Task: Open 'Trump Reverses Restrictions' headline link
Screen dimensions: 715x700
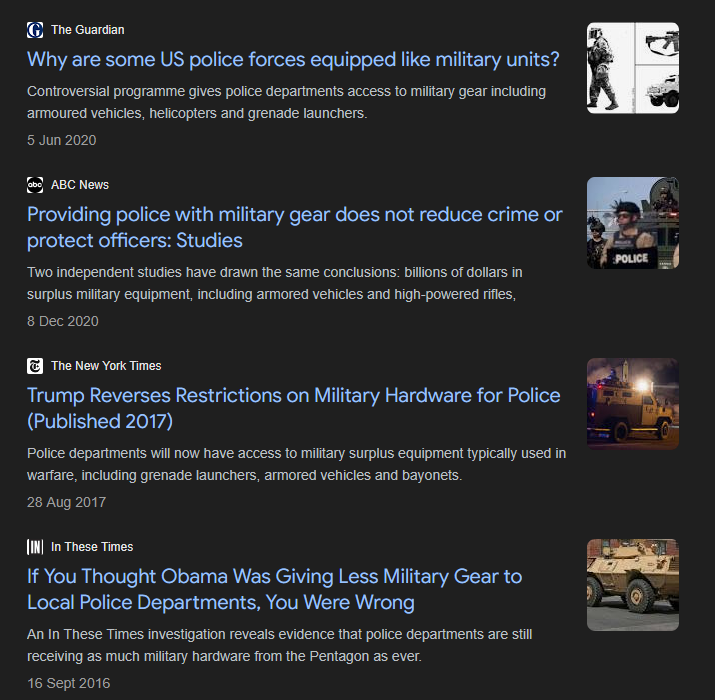Action: [x=294, y=408]
